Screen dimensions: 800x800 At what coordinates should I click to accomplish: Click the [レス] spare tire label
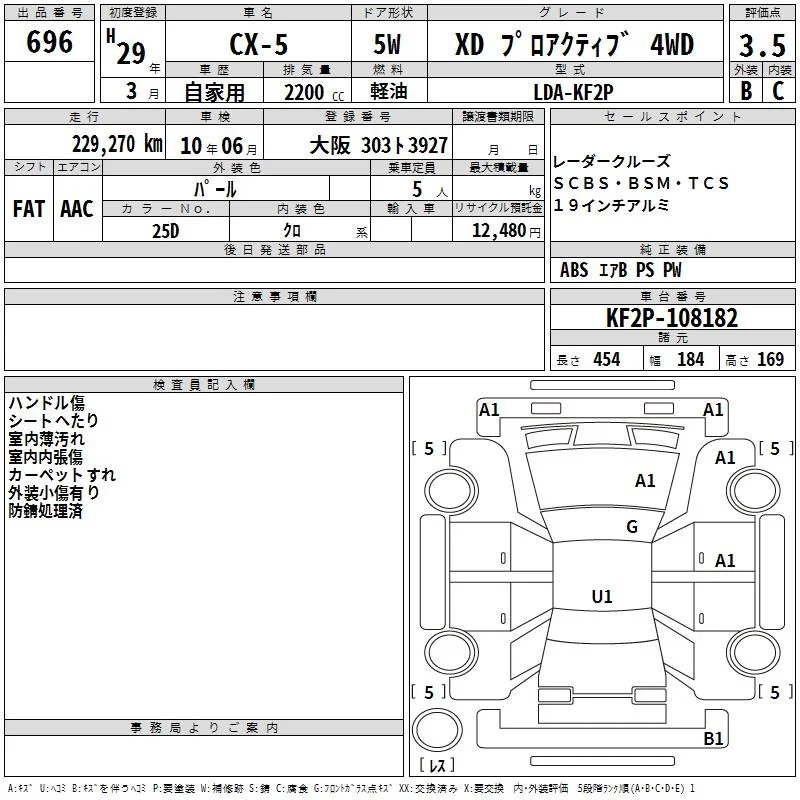coord(437,765)
